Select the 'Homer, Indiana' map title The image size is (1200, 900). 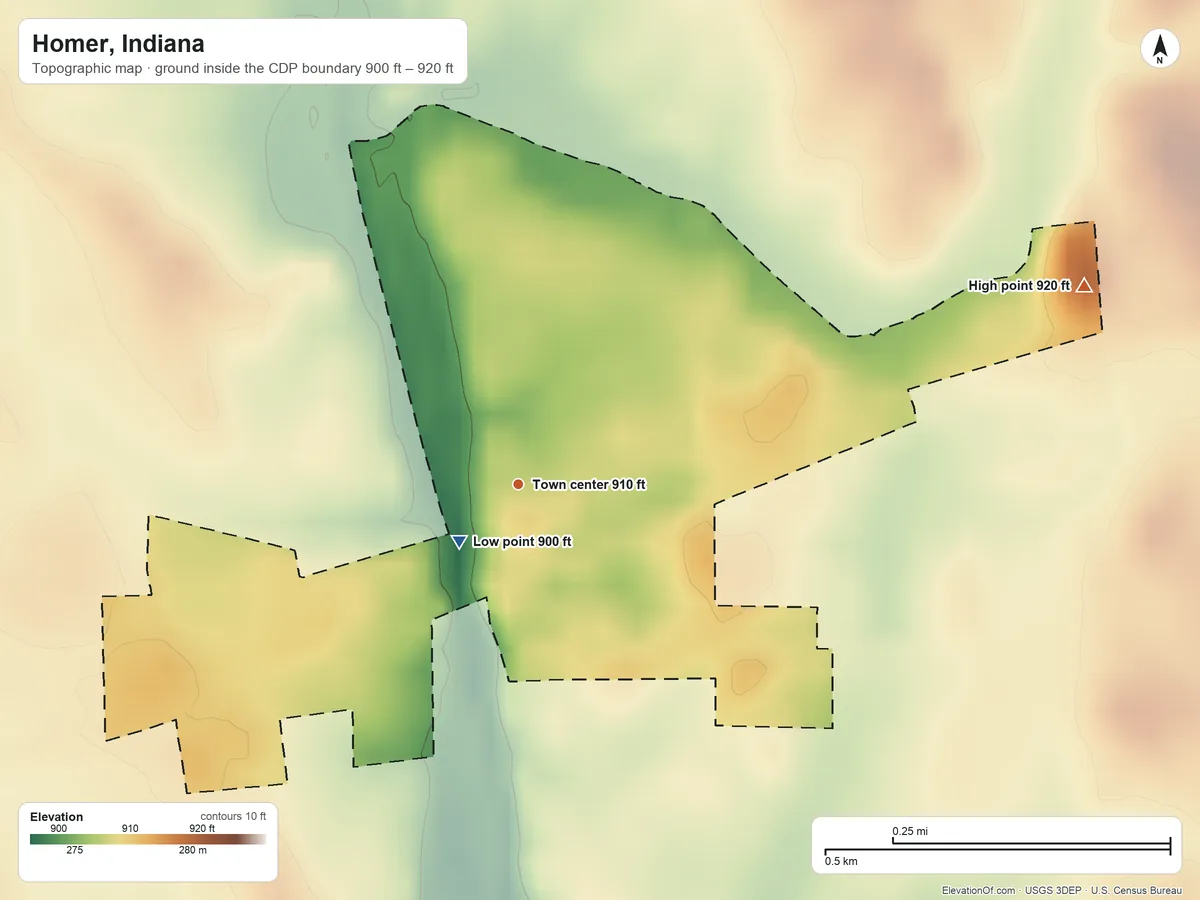(118, 44)
